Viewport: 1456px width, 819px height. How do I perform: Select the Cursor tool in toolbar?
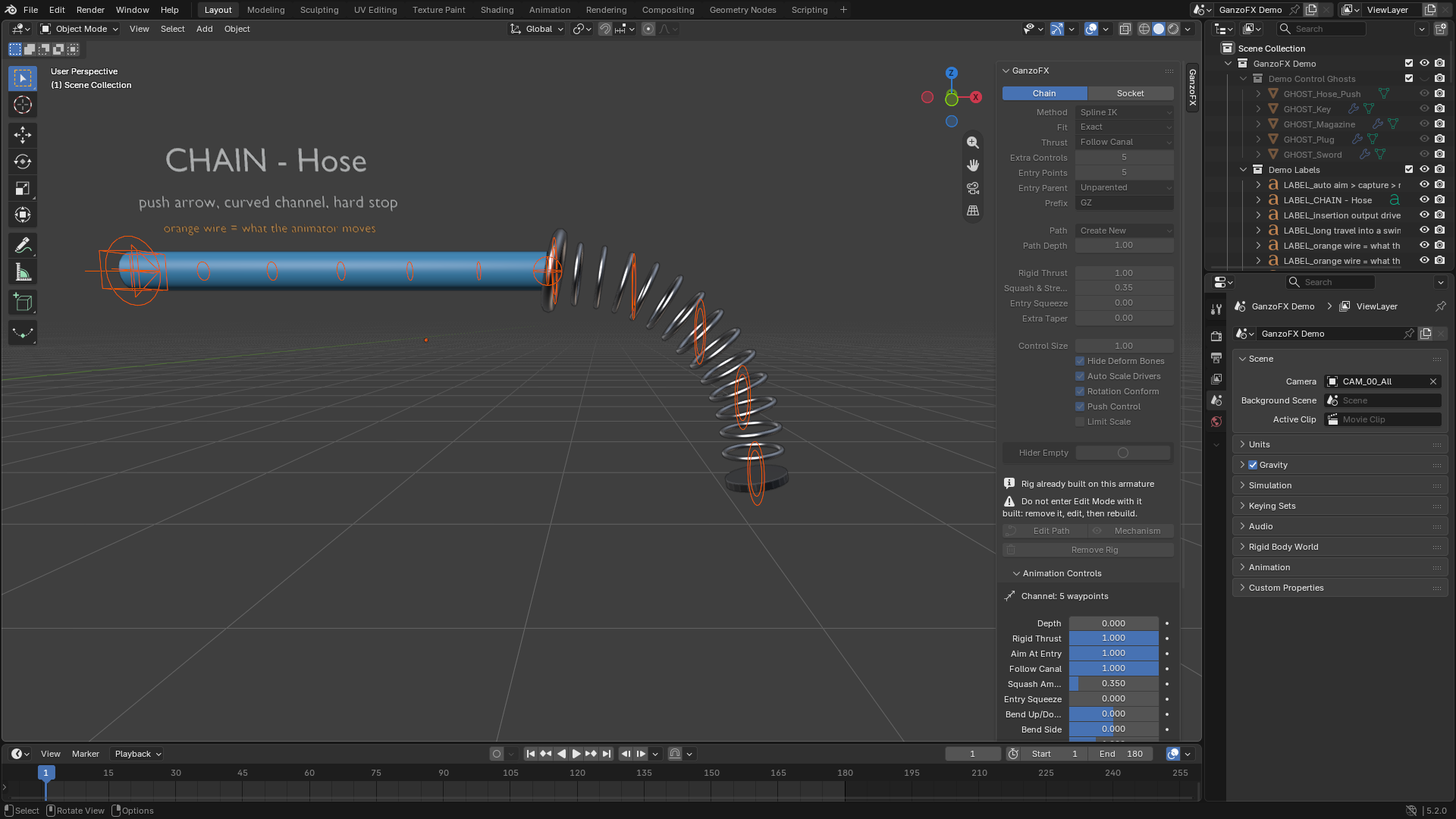[23, 105]
